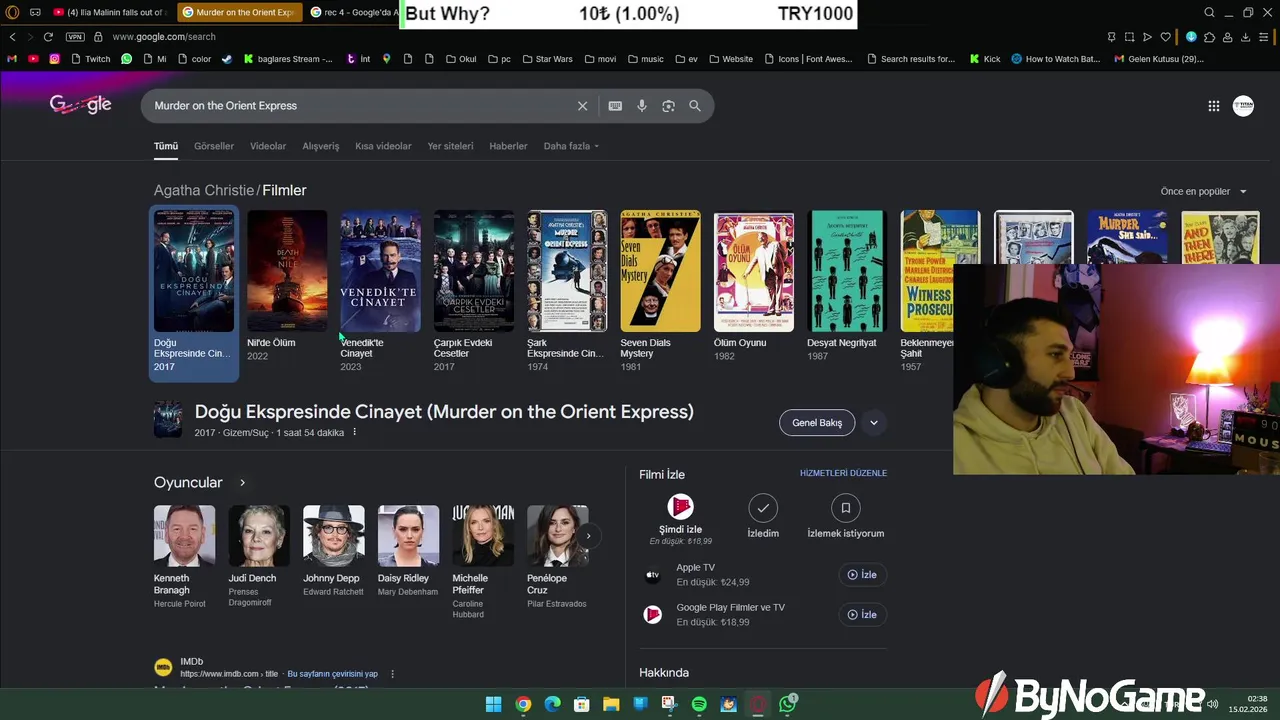Select the Kısa videolar results tab
1280x720 pixels.
pyautogui.click(x=383, y=146)
